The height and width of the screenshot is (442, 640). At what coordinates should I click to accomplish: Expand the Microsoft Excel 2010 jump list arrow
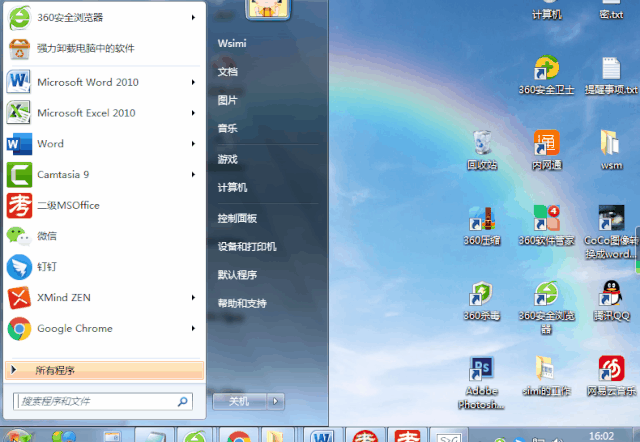(x=193, y=113)
